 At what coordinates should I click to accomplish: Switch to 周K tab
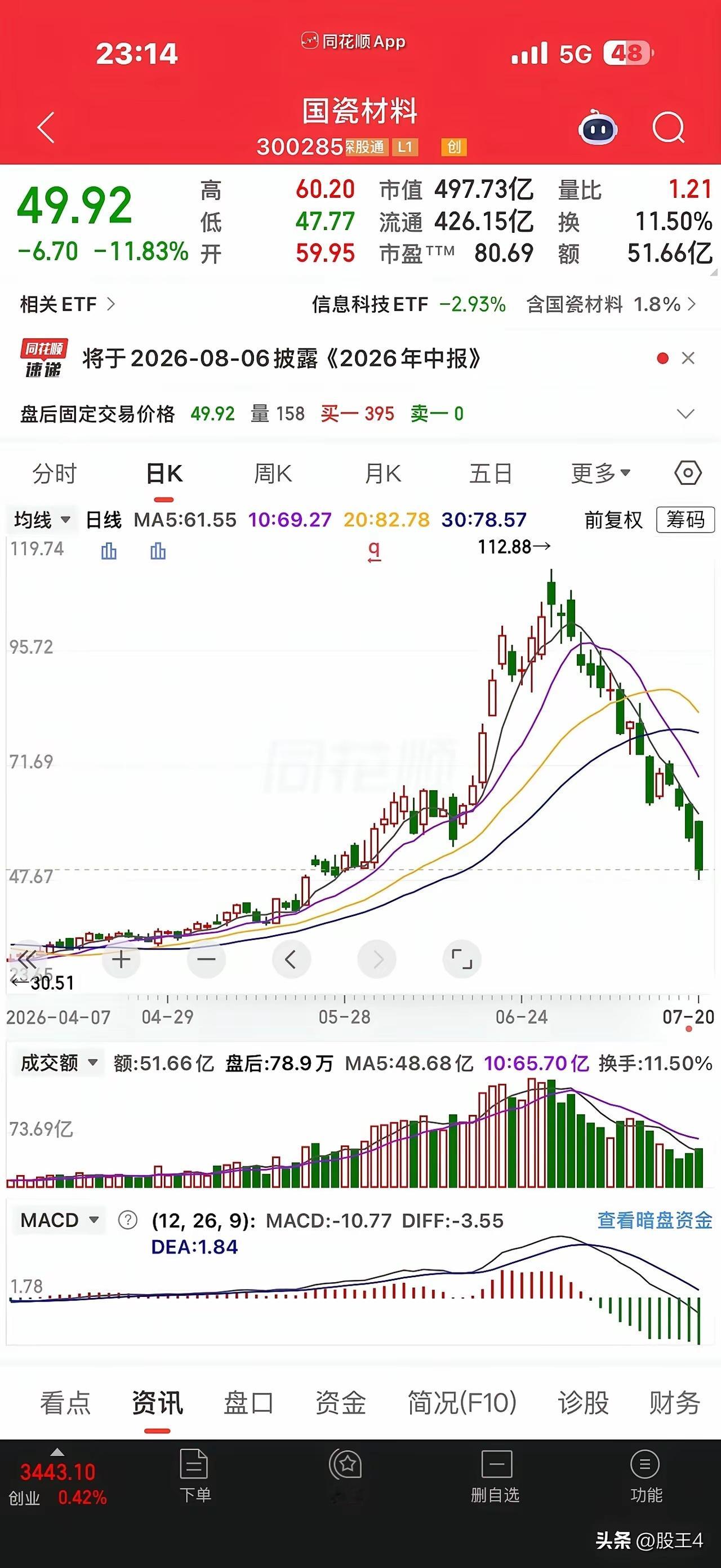pyautogui.click(x=273, y=473)
